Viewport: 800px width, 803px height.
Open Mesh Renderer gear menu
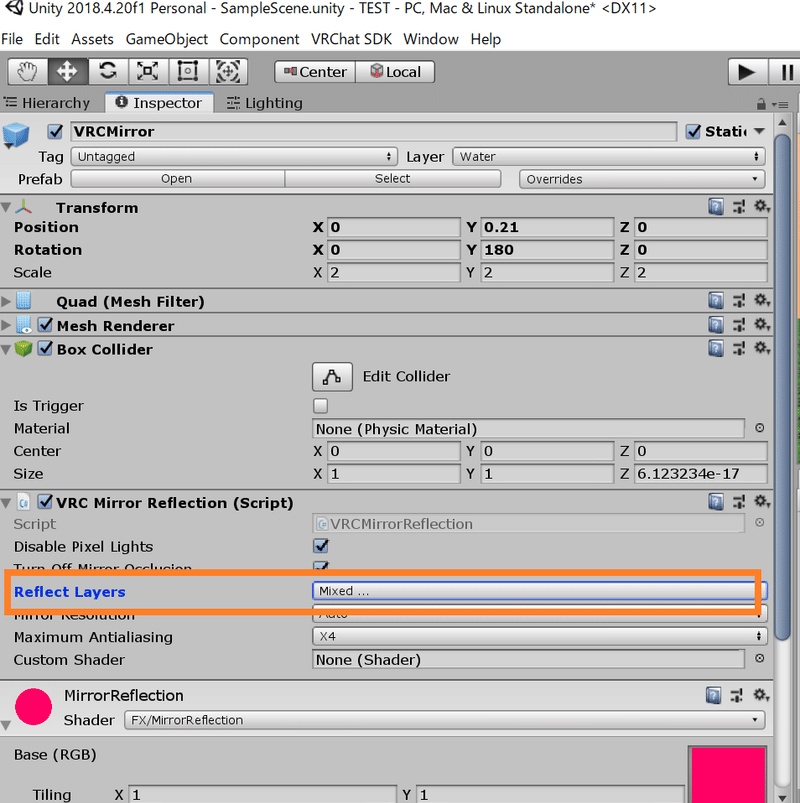(x=762, y=324)
